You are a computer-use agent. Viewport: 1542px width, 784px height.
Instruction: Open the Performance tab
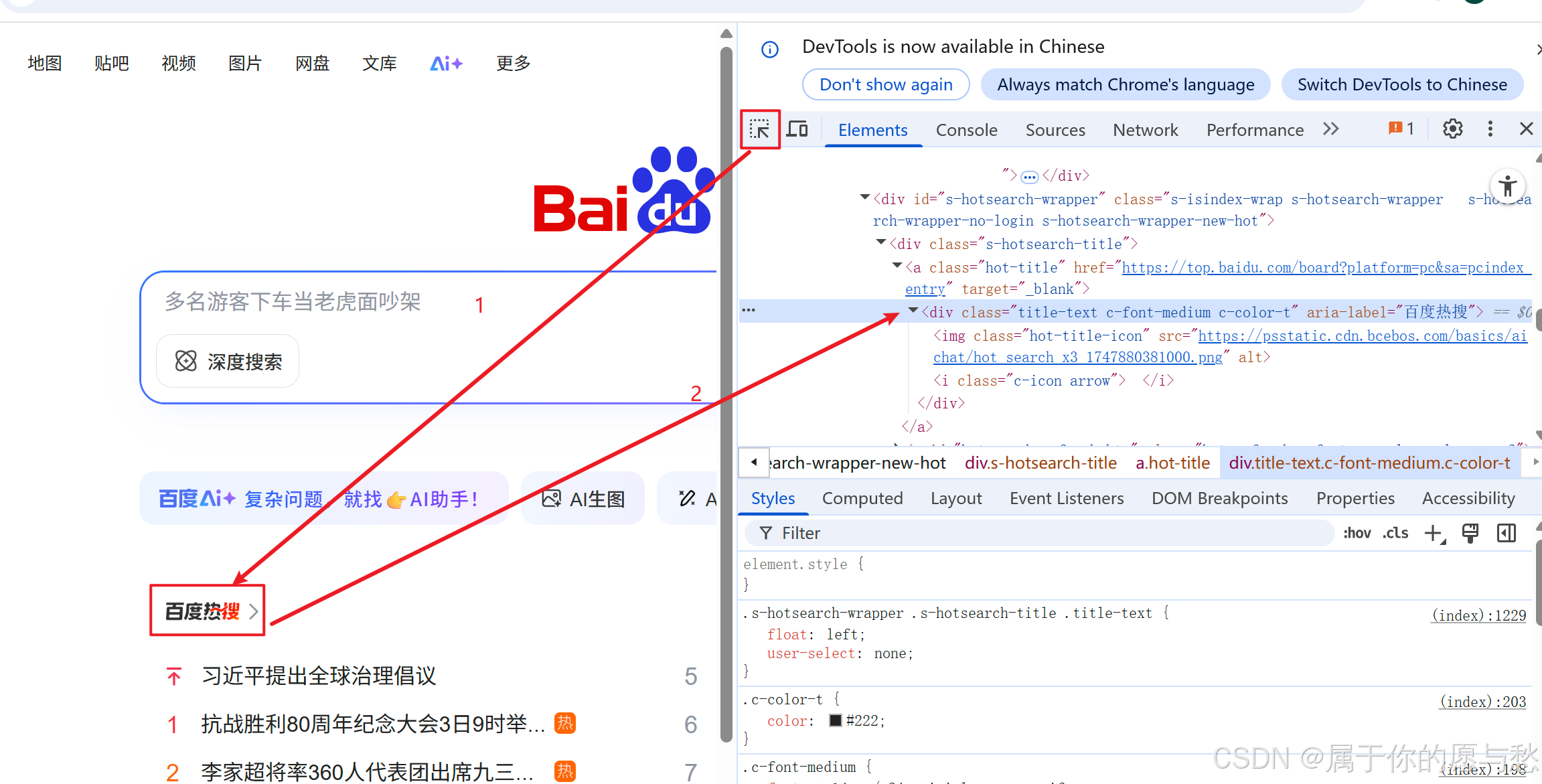[1255, 130]
